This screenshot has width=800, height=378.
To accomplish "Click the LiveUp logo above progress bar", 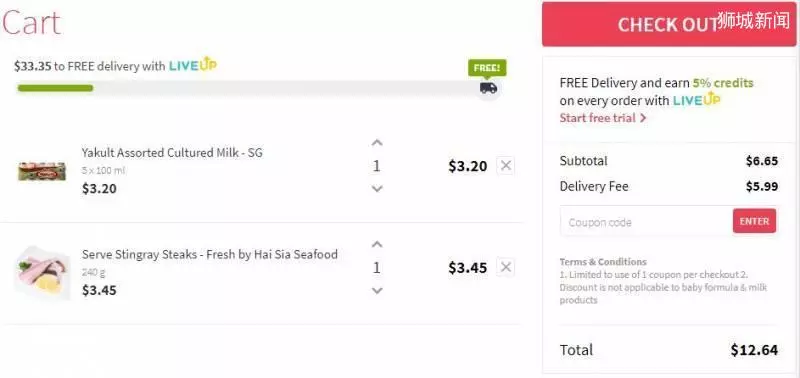I will (x=193, y=64).
